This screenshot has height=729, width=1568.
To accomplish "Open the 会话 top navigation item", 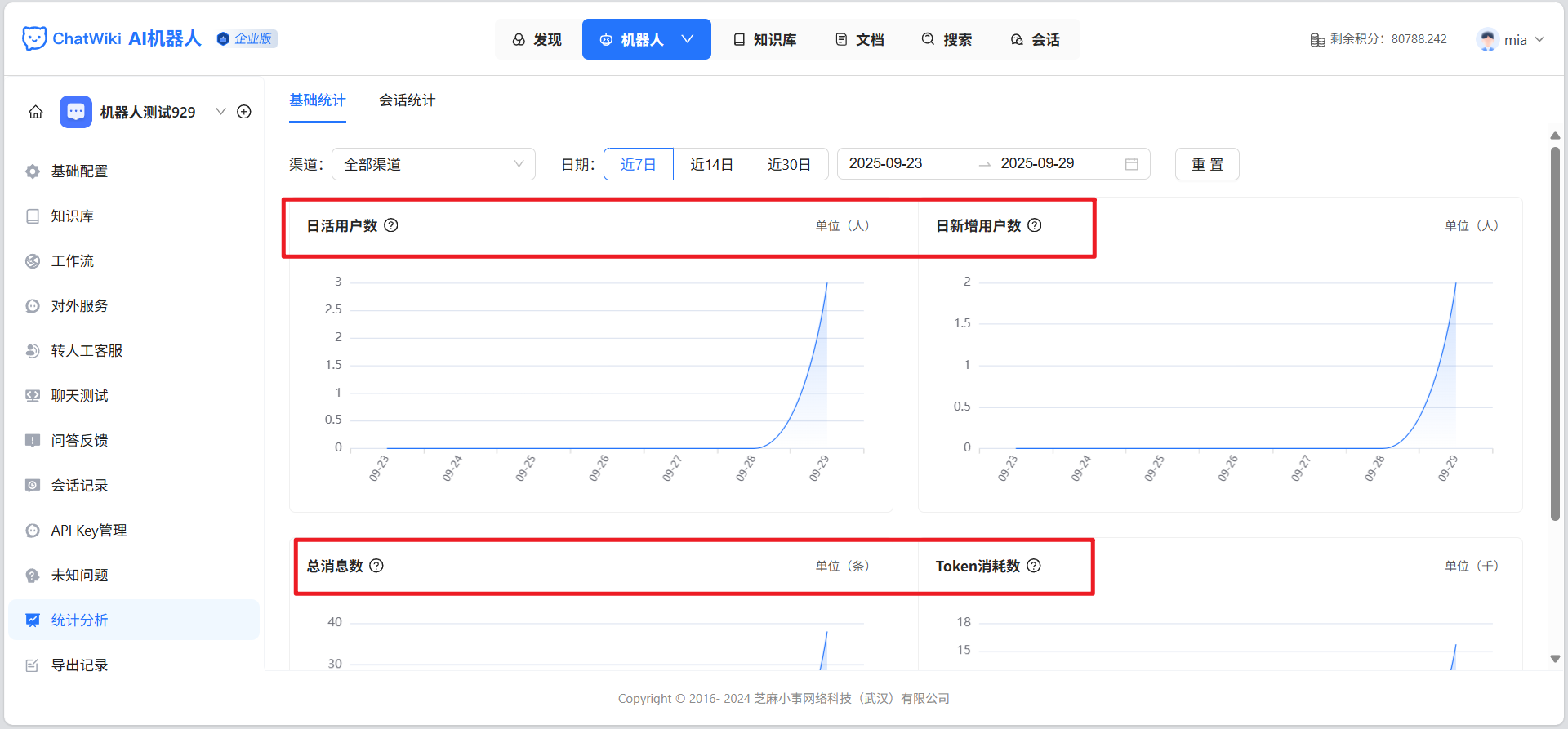I will pos(1036,39).
